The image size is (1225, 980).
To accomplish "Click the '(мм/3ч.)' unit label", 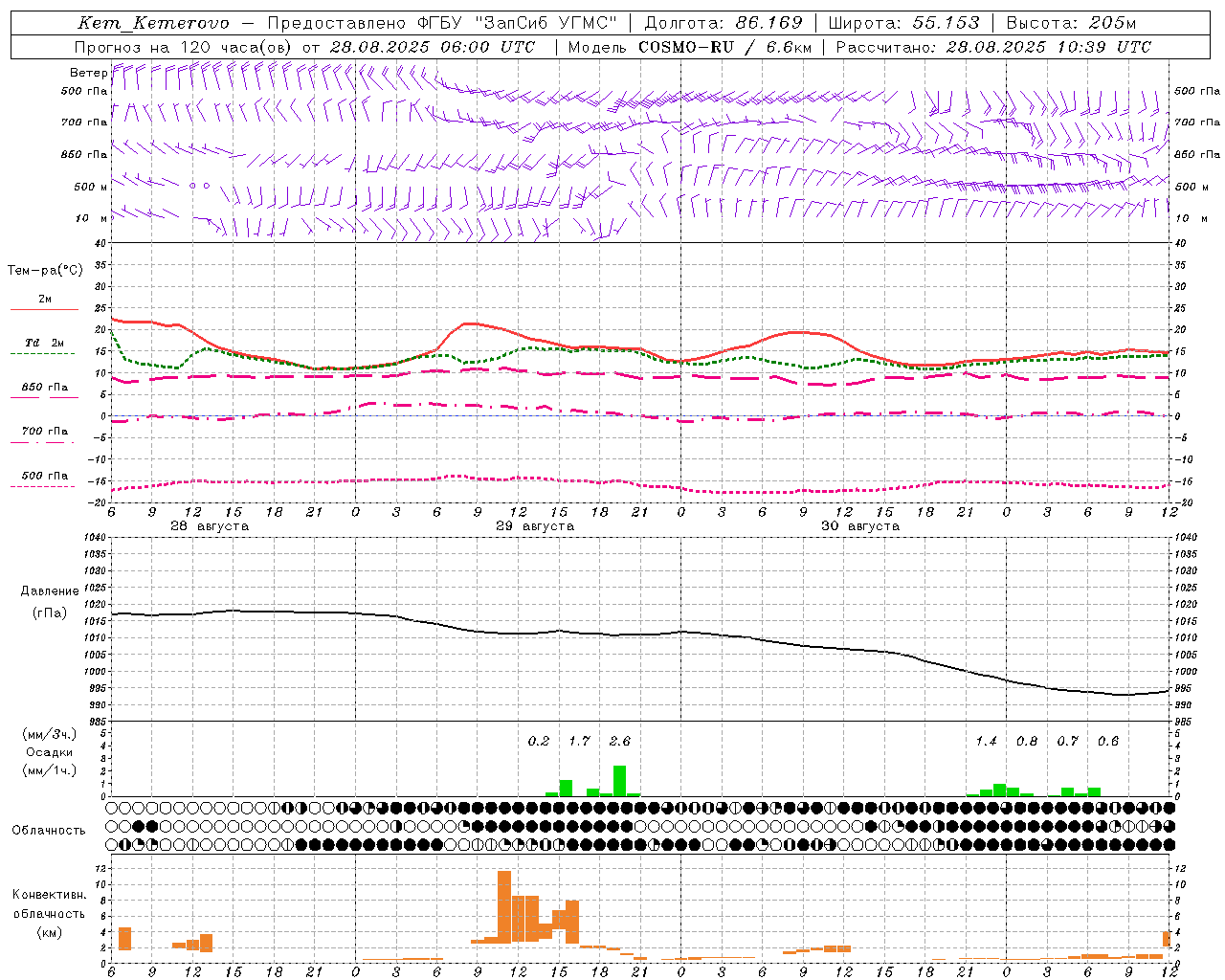I will pyautogui.click(x=50, y=734).
